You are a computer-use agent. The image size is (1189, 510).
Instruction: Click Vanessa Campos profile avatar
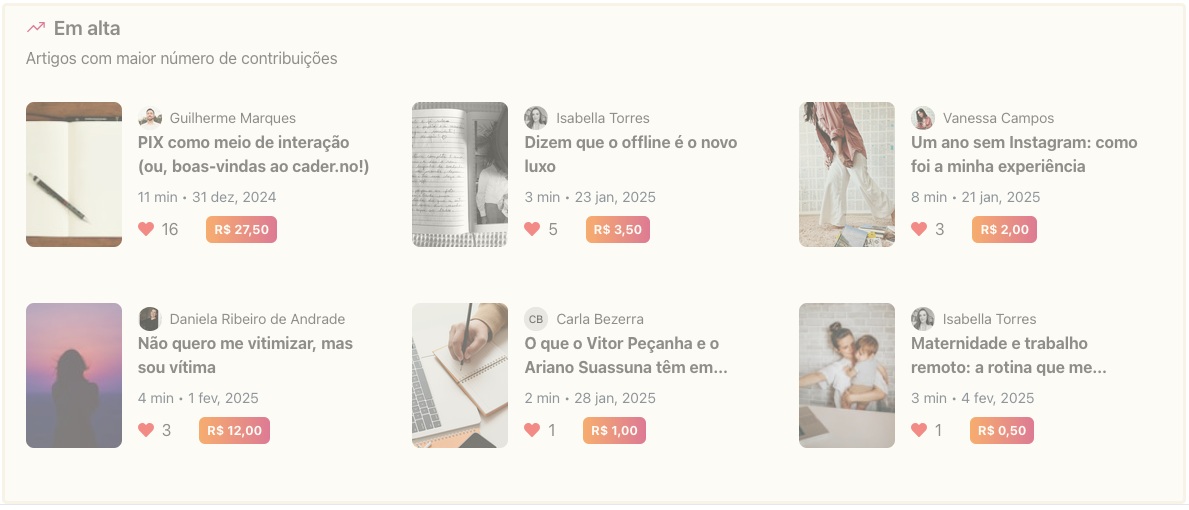(x=922, y=118)
